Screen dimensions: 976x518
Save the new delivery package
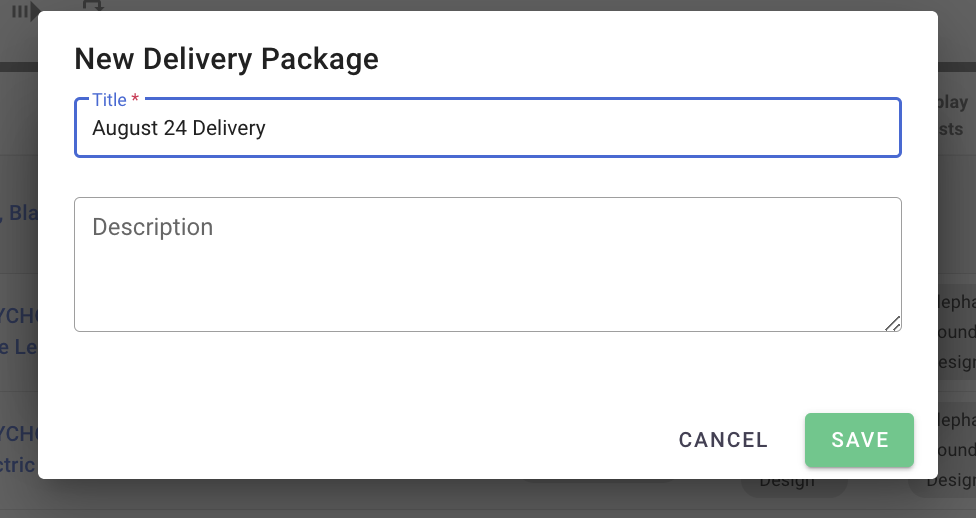(859, 440)
